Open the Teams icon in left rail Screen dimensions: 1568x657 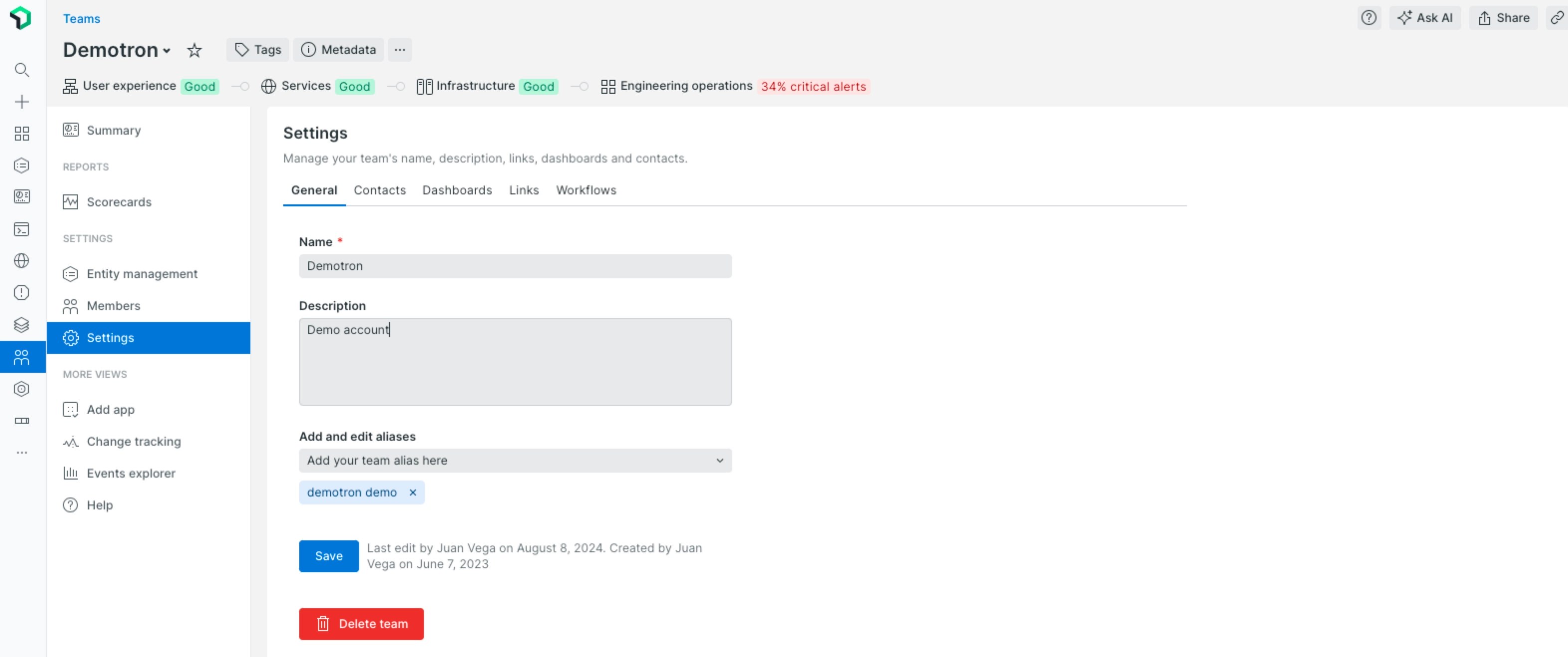tap(22, 357)
